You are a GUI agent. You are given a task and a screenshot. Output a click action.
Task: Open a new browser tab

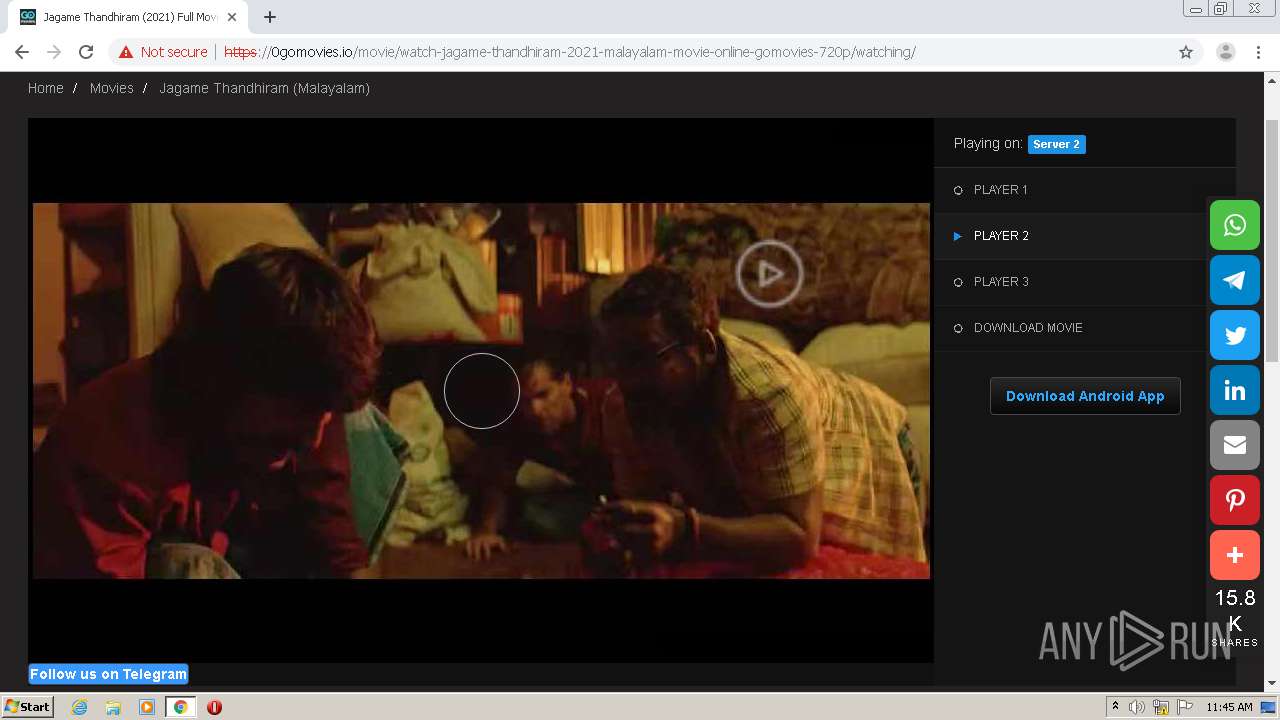(x=270, y=17)
